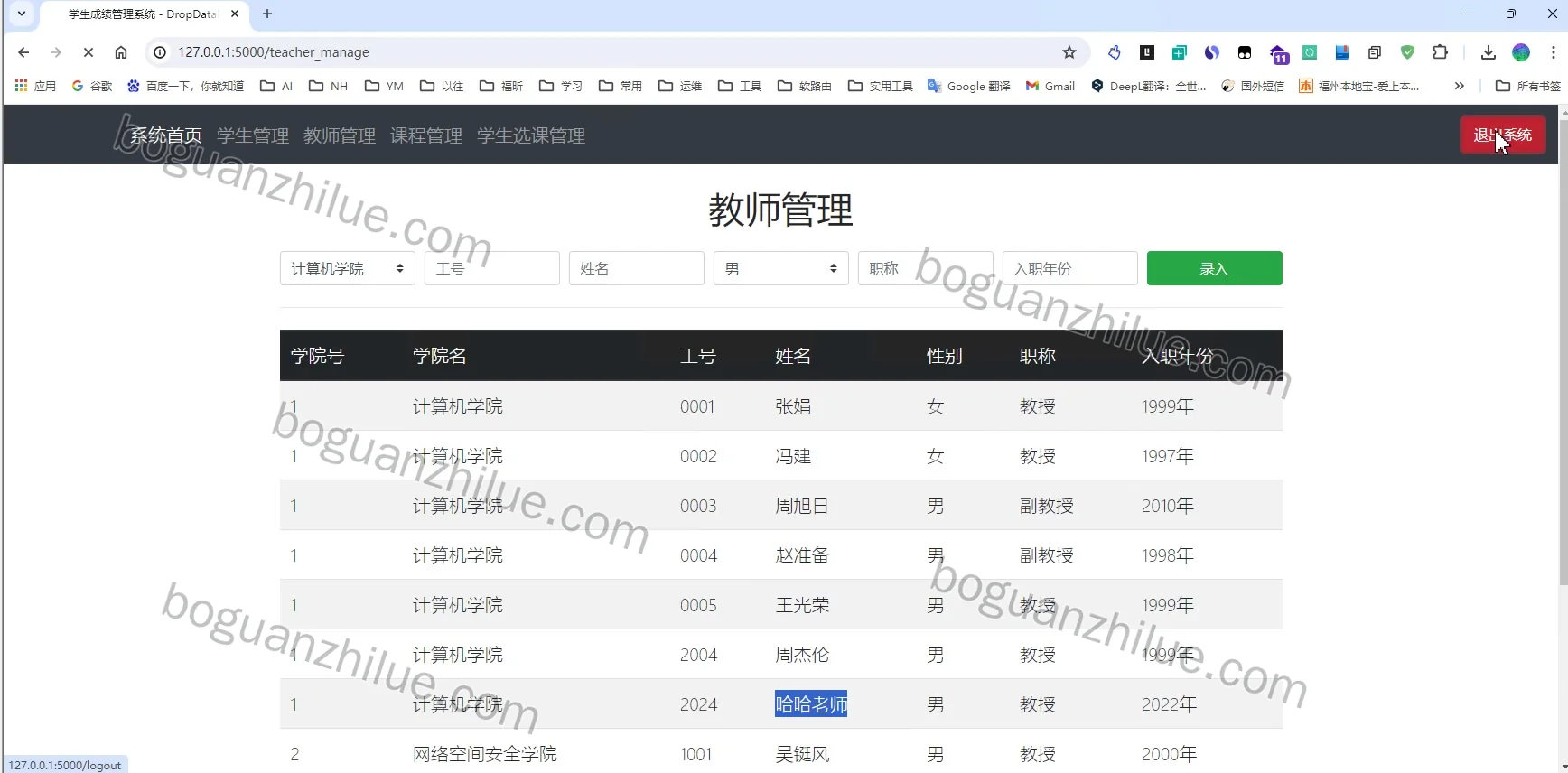Image resolution: width=1568 pixels, height=773 pixels.
Task: View site information for 127.0.0.1
Action: (160, 52)
